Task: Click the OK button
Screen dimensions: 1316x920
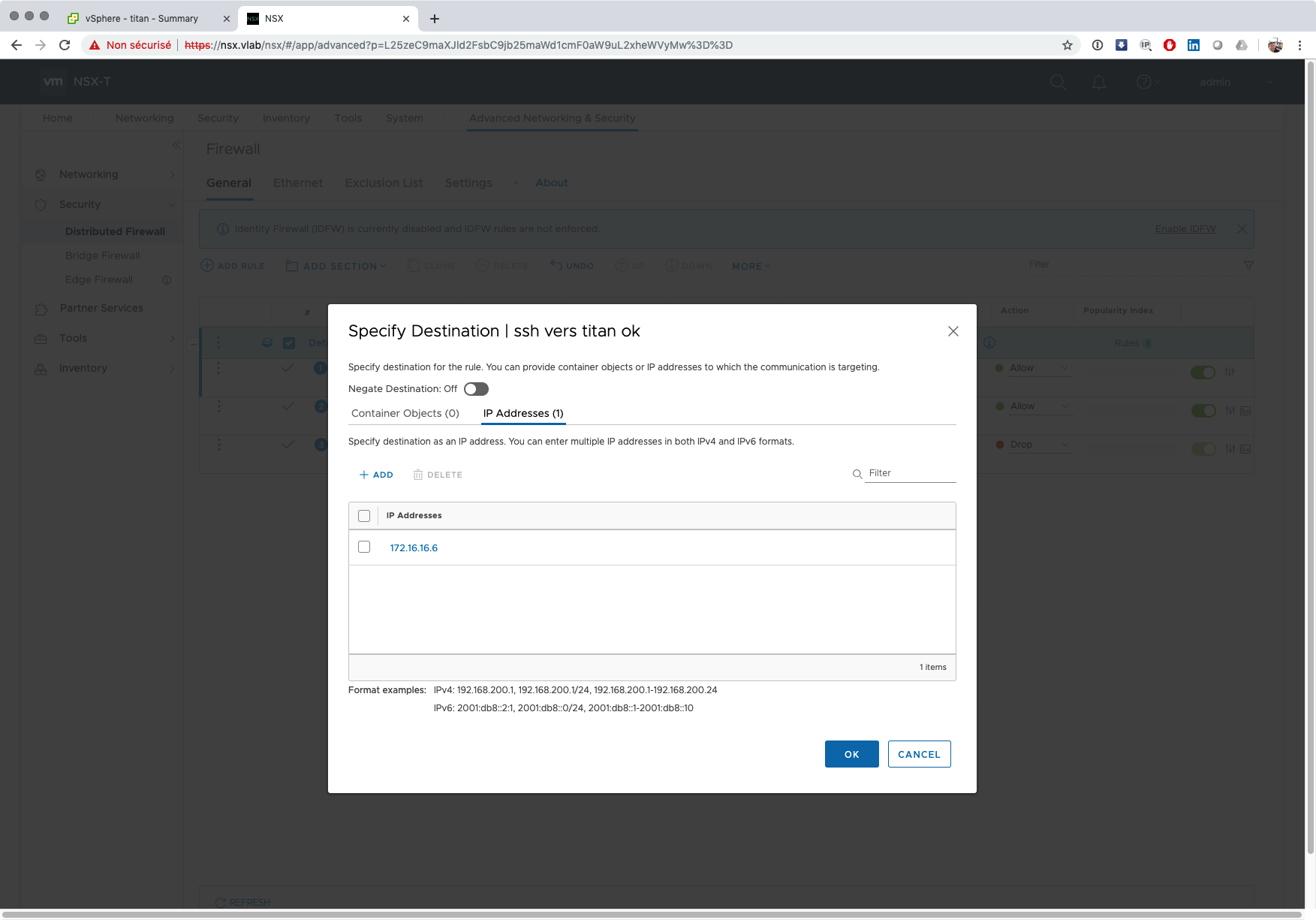Action: coord(851,754)
